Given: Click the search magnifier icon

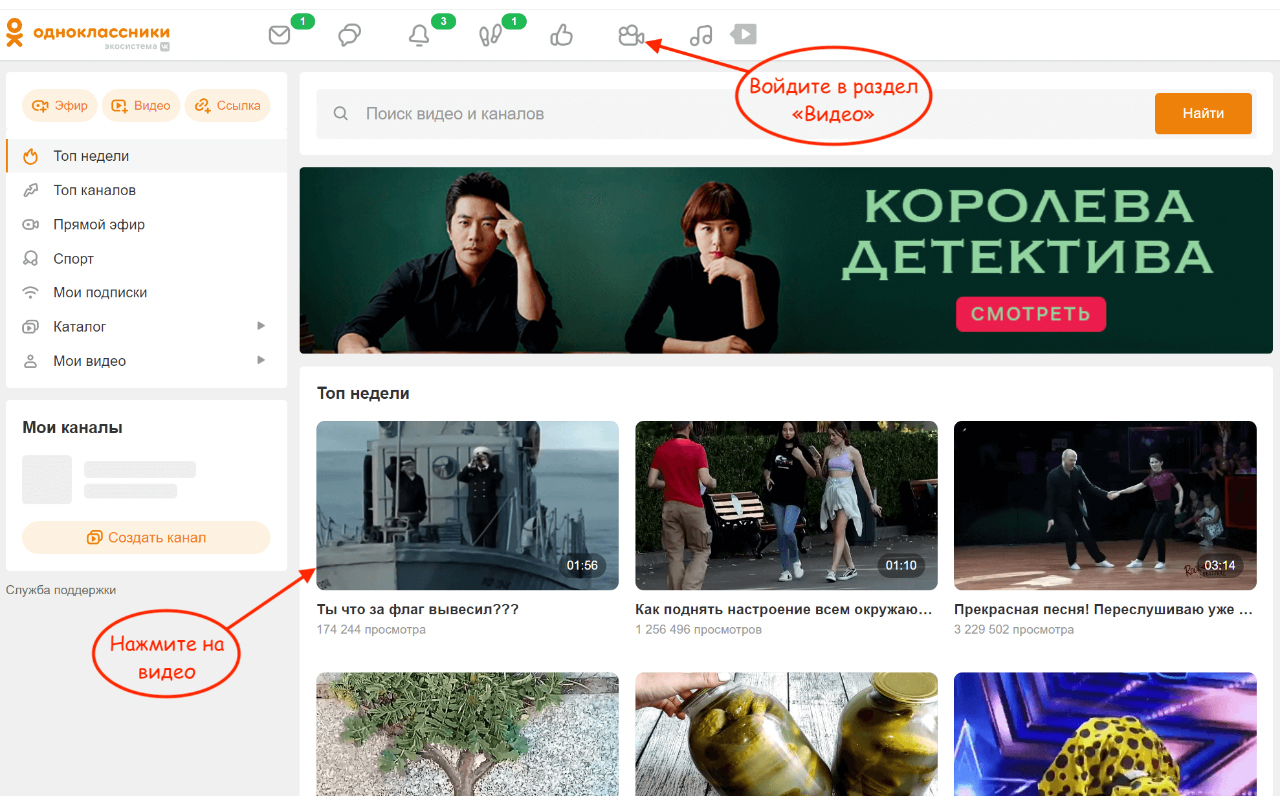Looking at the screenshot, I should [340, 113].
